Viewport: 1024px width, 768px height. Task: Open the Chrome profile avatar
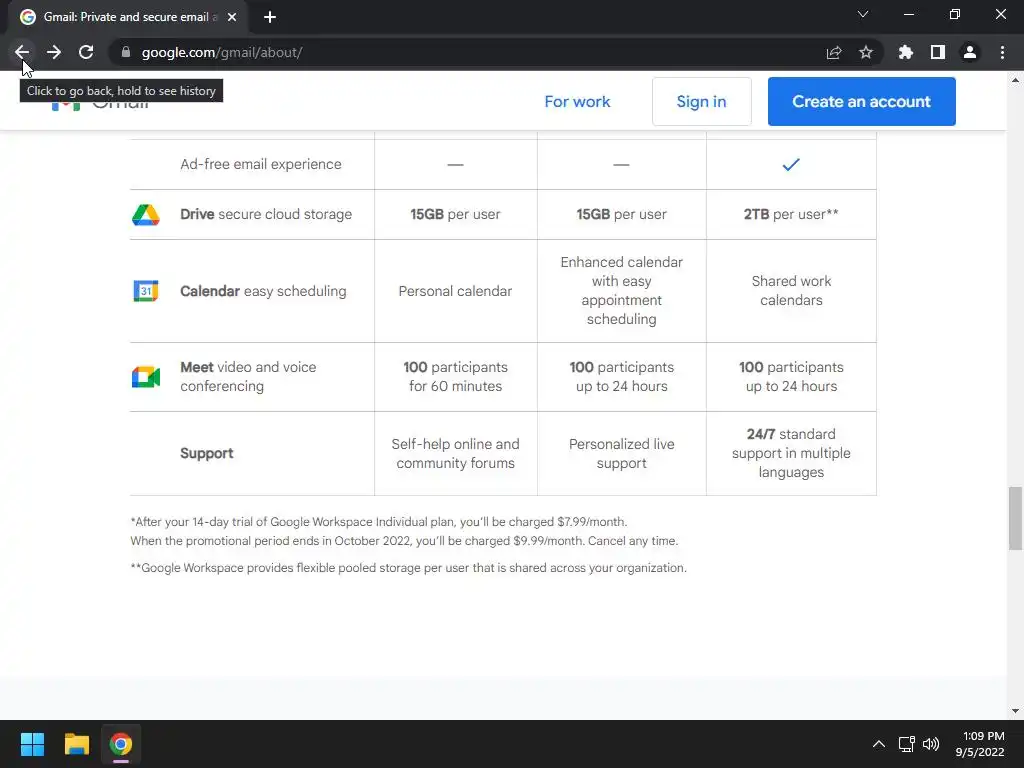click(x=970, y=52)
